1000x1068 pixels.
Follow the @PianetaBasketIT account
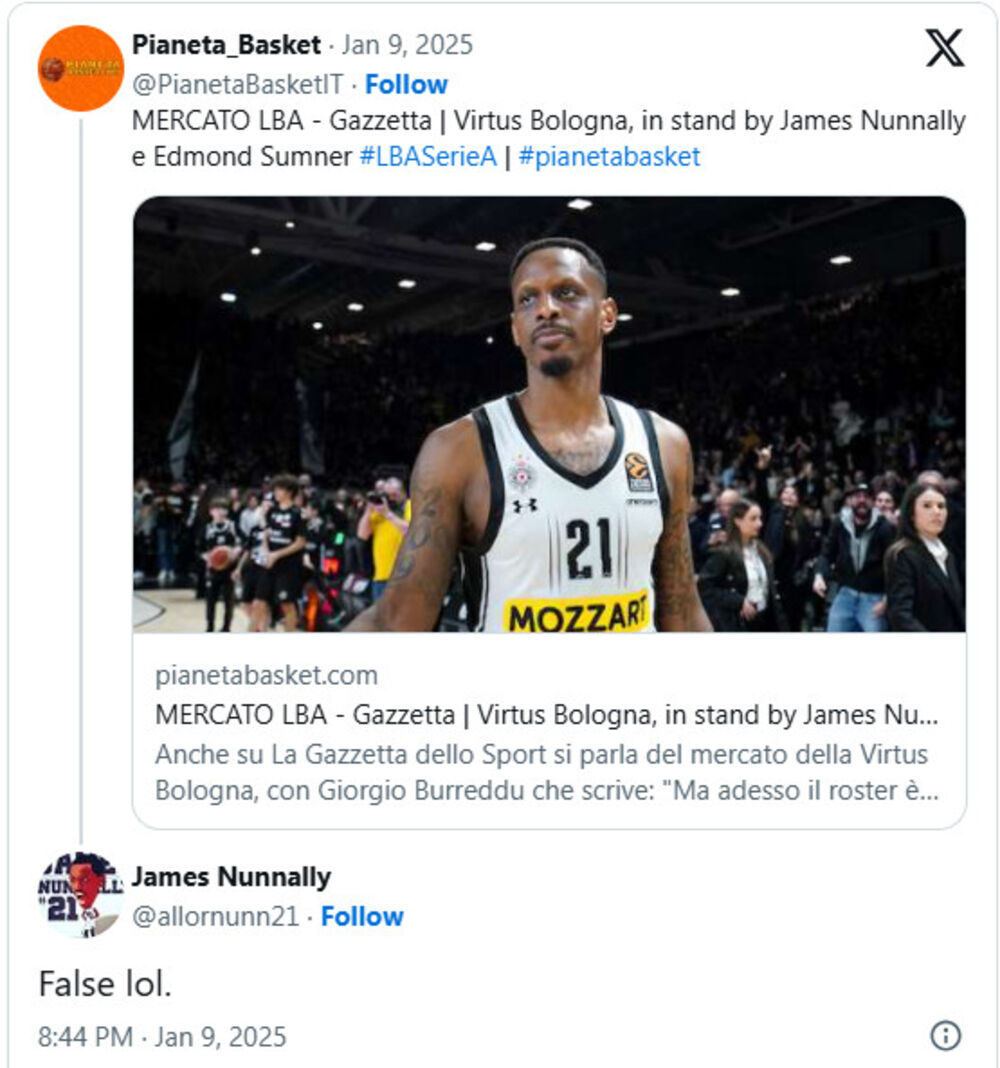(406, 84)
